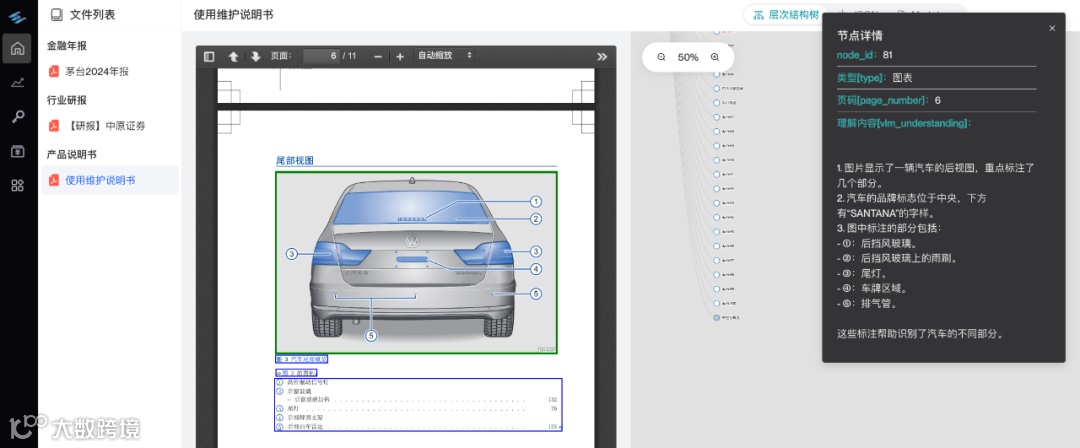Viewport: 1080px width, 448px height.
Task: Zoom out the structure tree
Action: point(661,57)
